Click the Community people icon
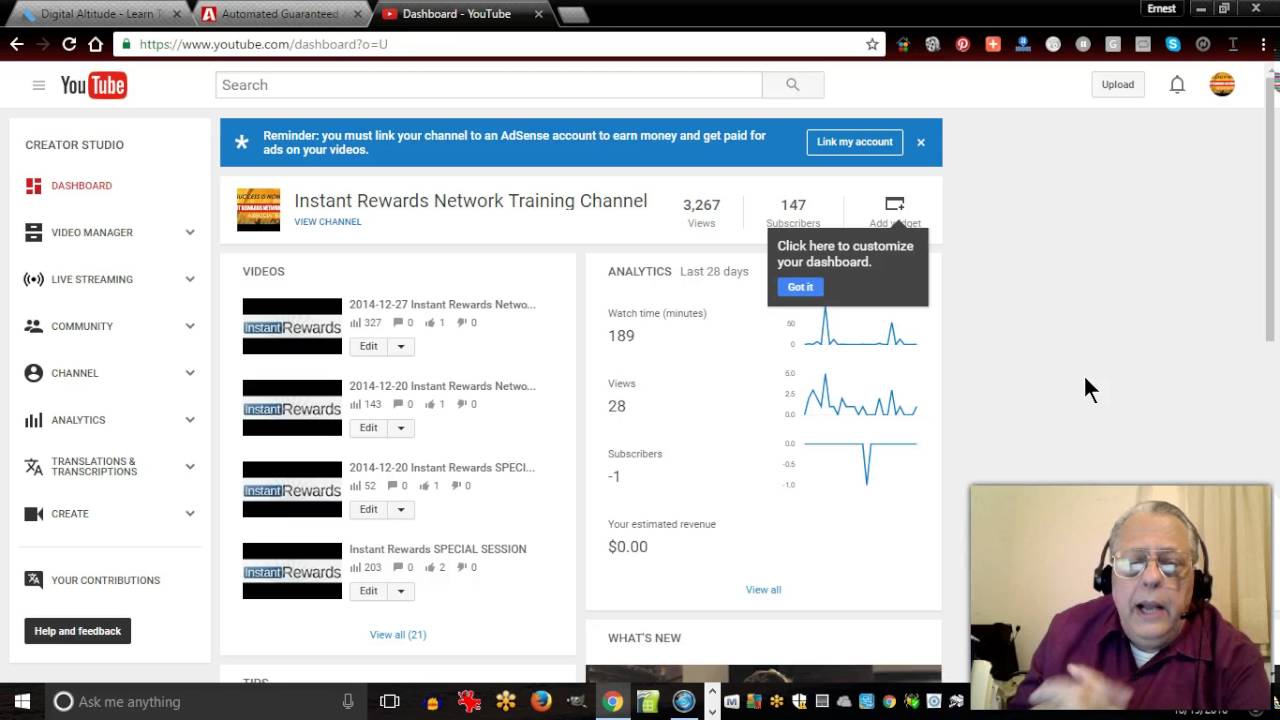 [34, 326]
